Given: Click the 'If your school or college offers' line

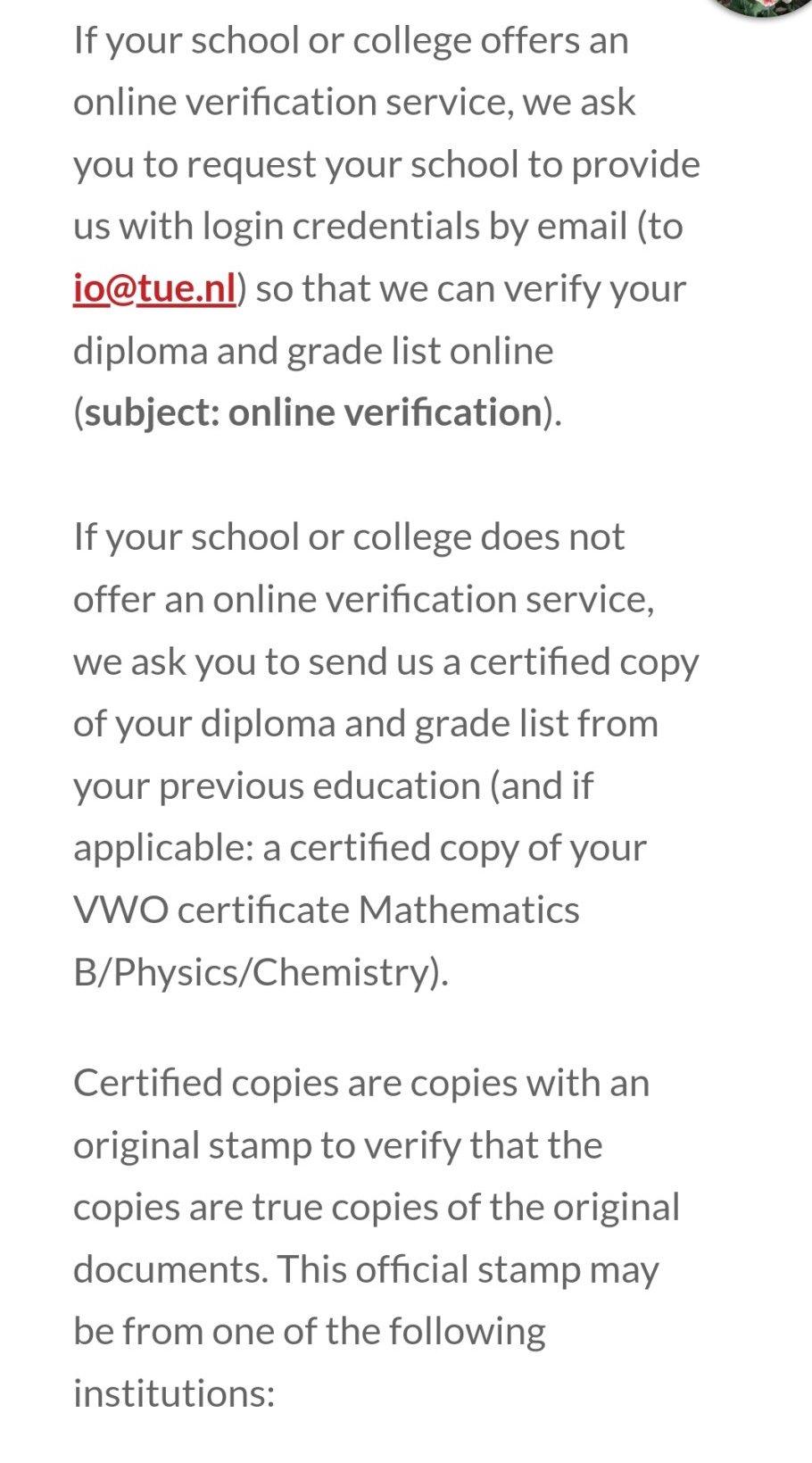Looking at the screenshot, I should tap(351, 41).
